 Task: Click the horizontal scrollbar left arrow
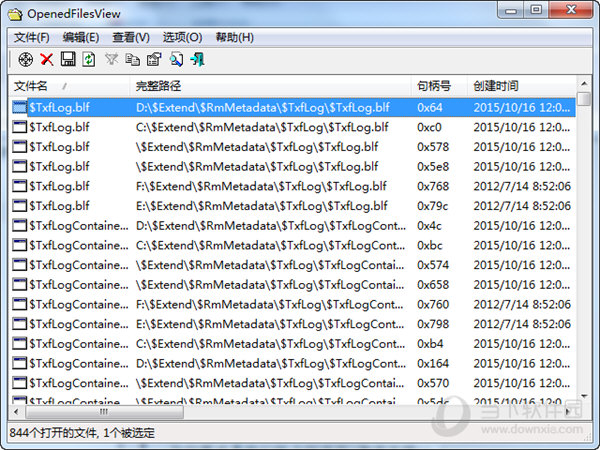(16, 412)
